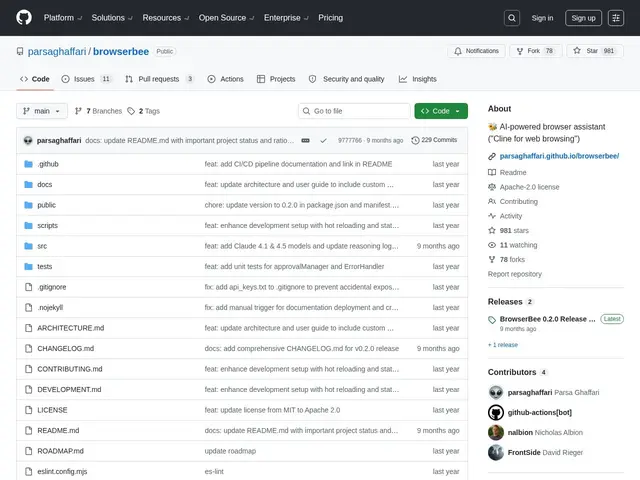Open the src folder
This screenshot has height=480, width=640.
pos(42,246)
